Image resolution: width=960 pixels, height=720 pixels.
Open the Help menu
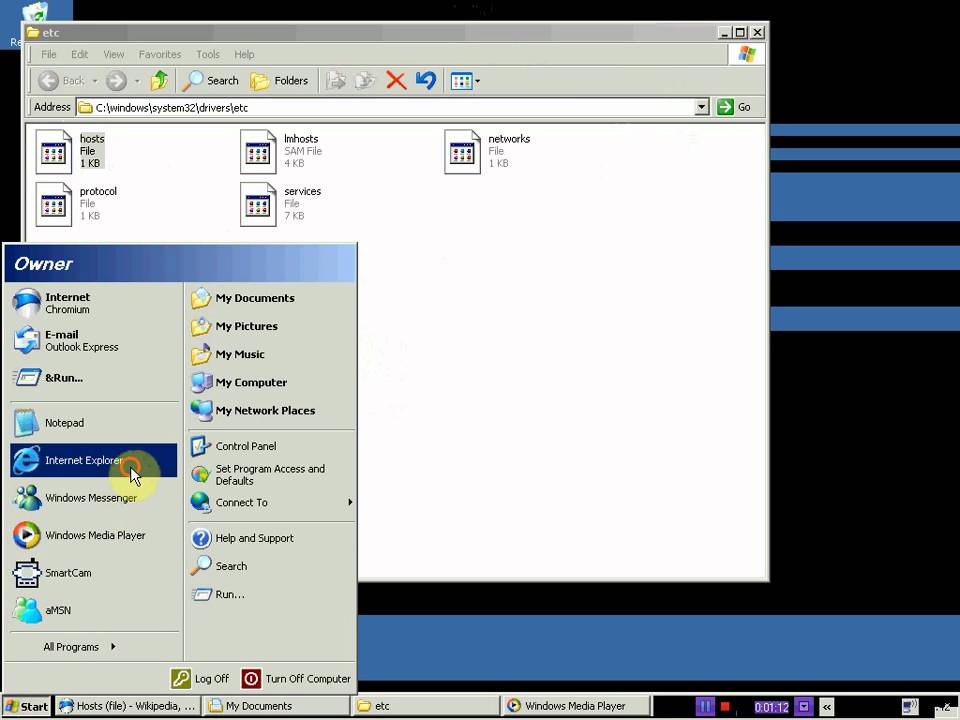click(x=244, y=54)
